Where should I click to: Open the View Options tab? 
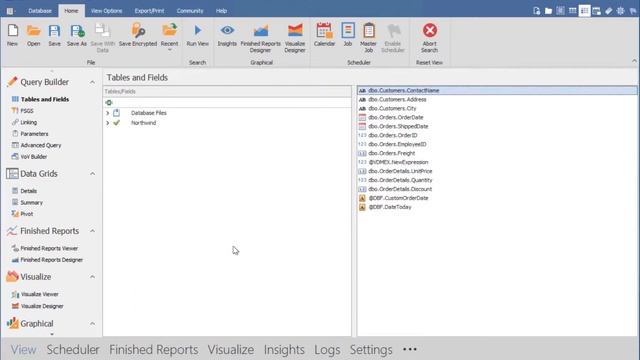(107, 11)
